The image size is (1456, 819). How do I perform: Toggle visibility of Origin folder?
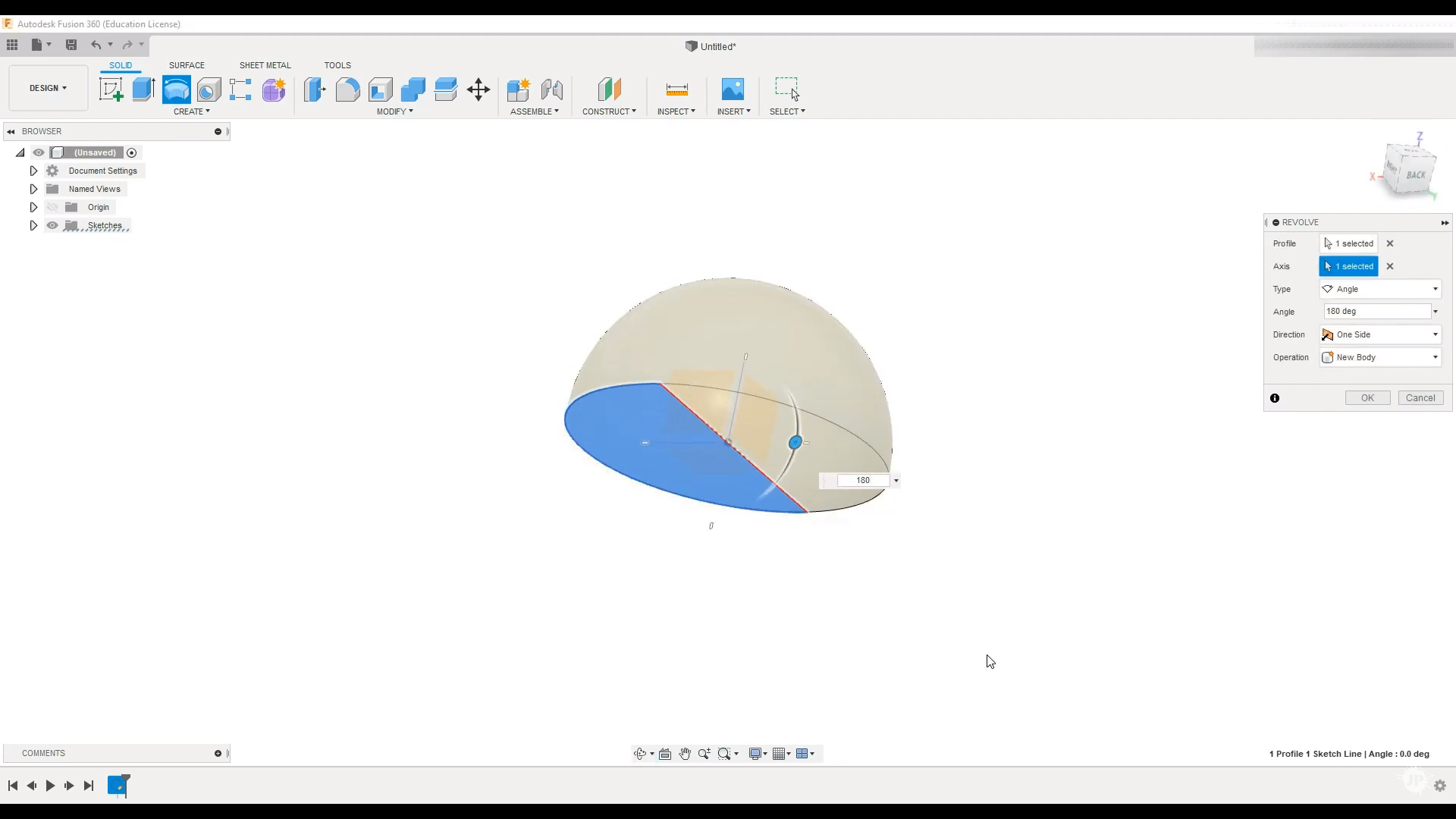pyautogui.click(x=52, y=207)
